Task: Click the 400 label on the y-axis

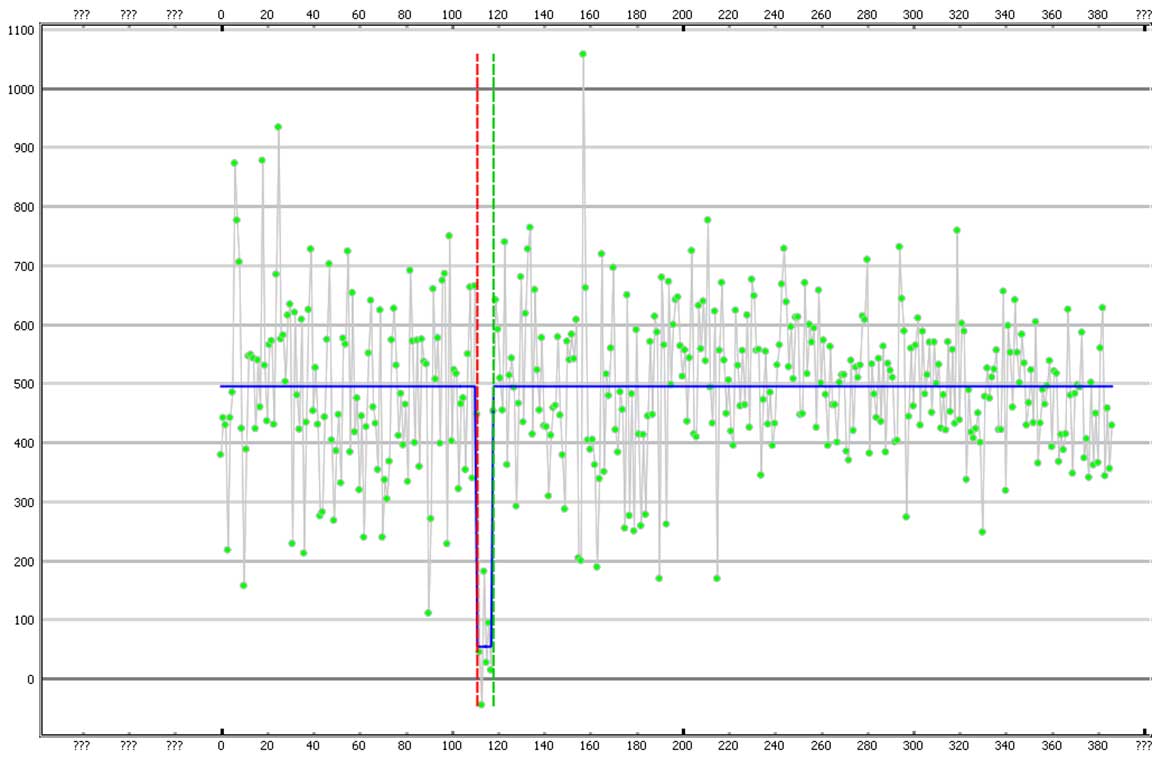Action: click(x=24, y=443)
